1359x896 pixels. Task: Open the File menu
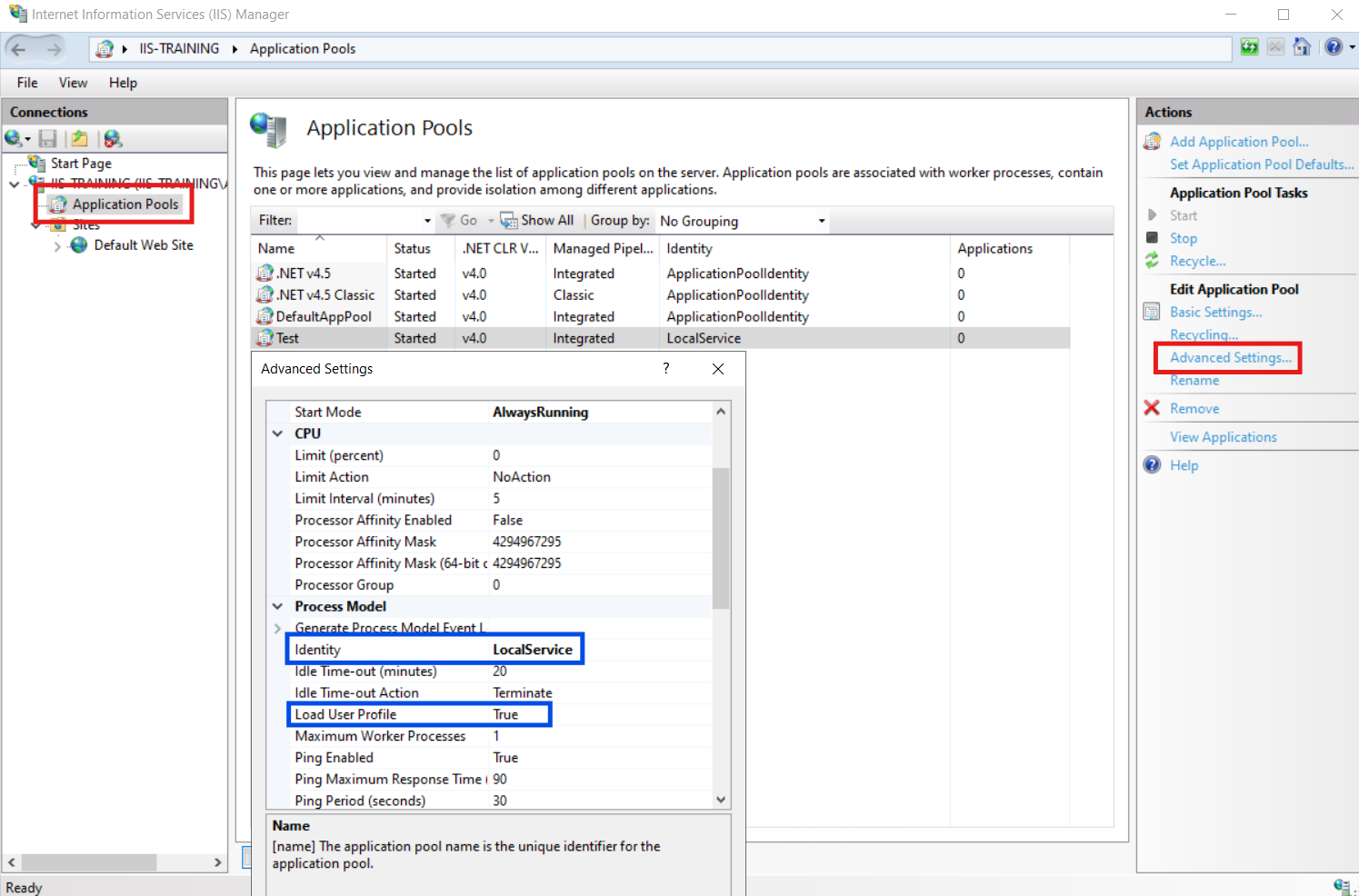pos(27,83)
